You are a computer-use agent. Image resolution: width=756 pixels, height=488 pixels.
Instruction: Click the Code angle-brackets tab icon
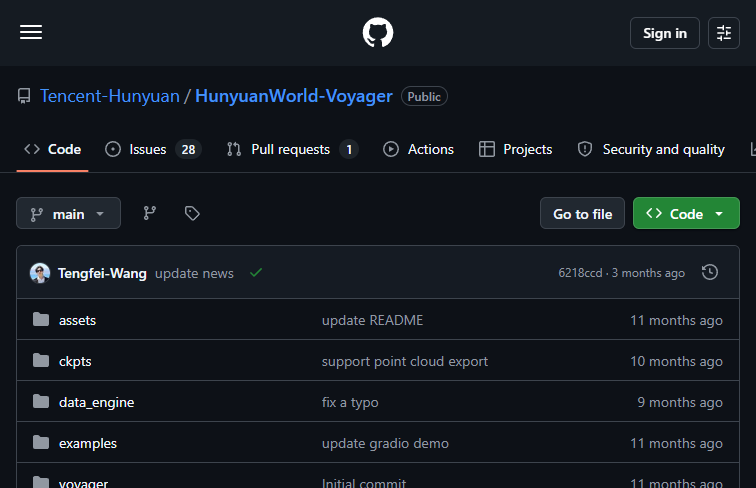32,149
